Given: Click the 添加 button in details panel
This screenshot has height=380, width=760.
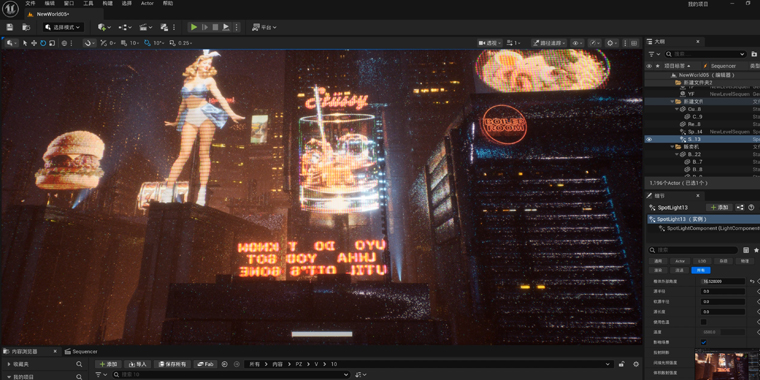Looking at the screenshot, I should 719,207.
